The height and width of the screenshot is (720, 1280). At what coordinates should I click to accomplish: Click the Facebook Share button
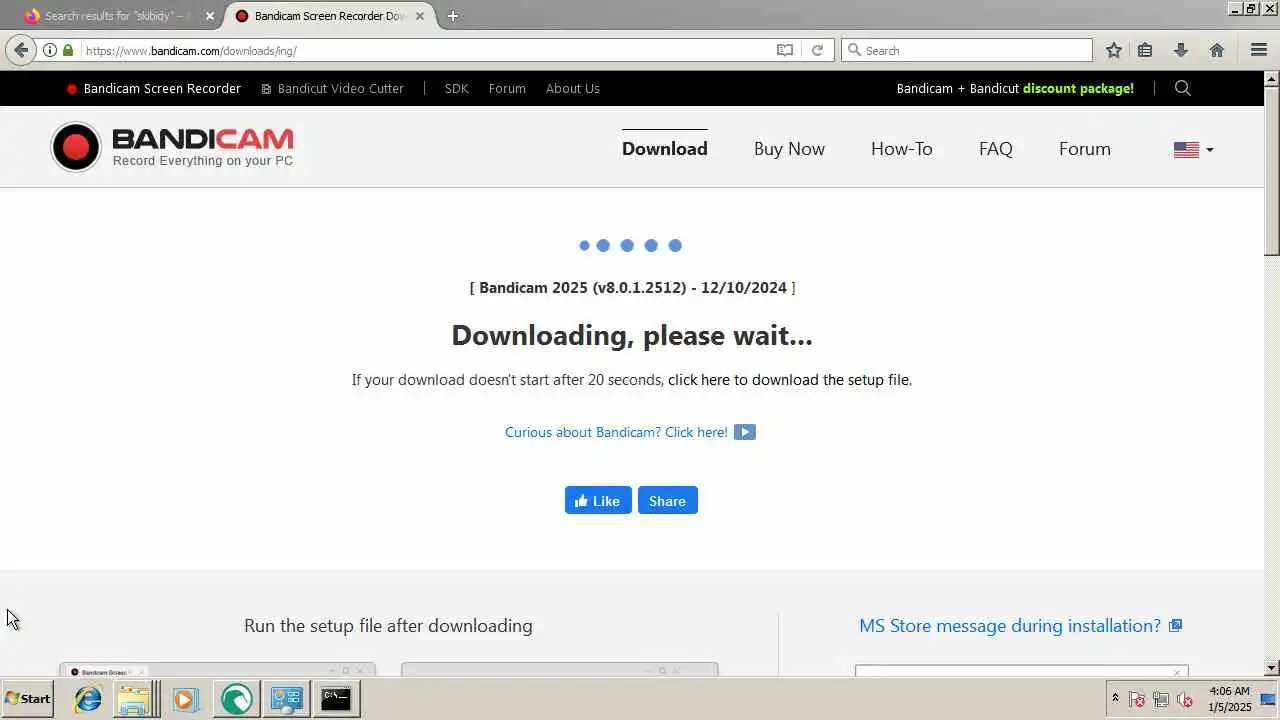667,500
